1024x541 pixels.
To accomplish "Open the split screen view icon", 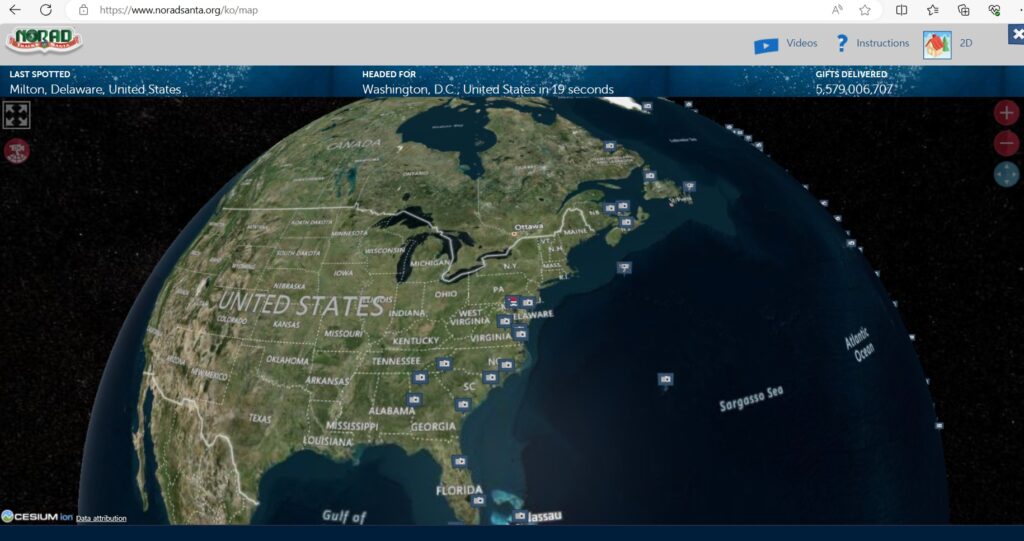I will (901, 10).
